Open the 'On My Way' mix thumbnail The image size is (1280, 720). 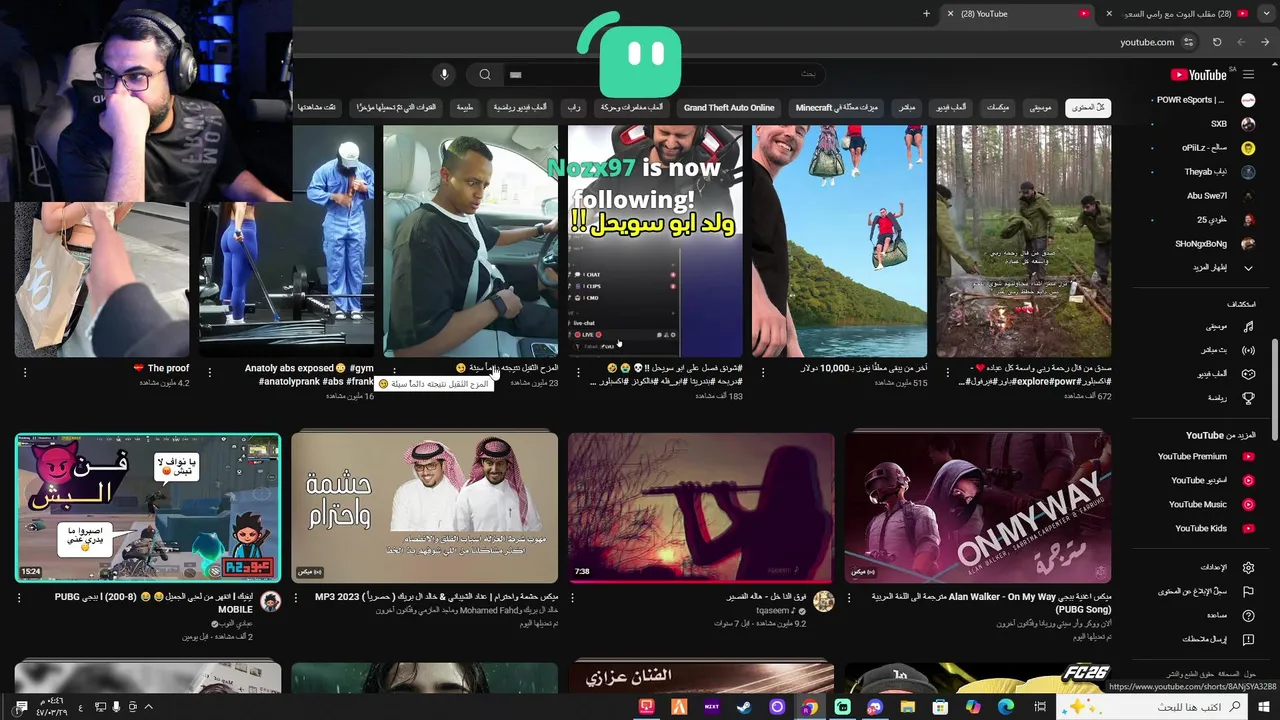(978, 507)
